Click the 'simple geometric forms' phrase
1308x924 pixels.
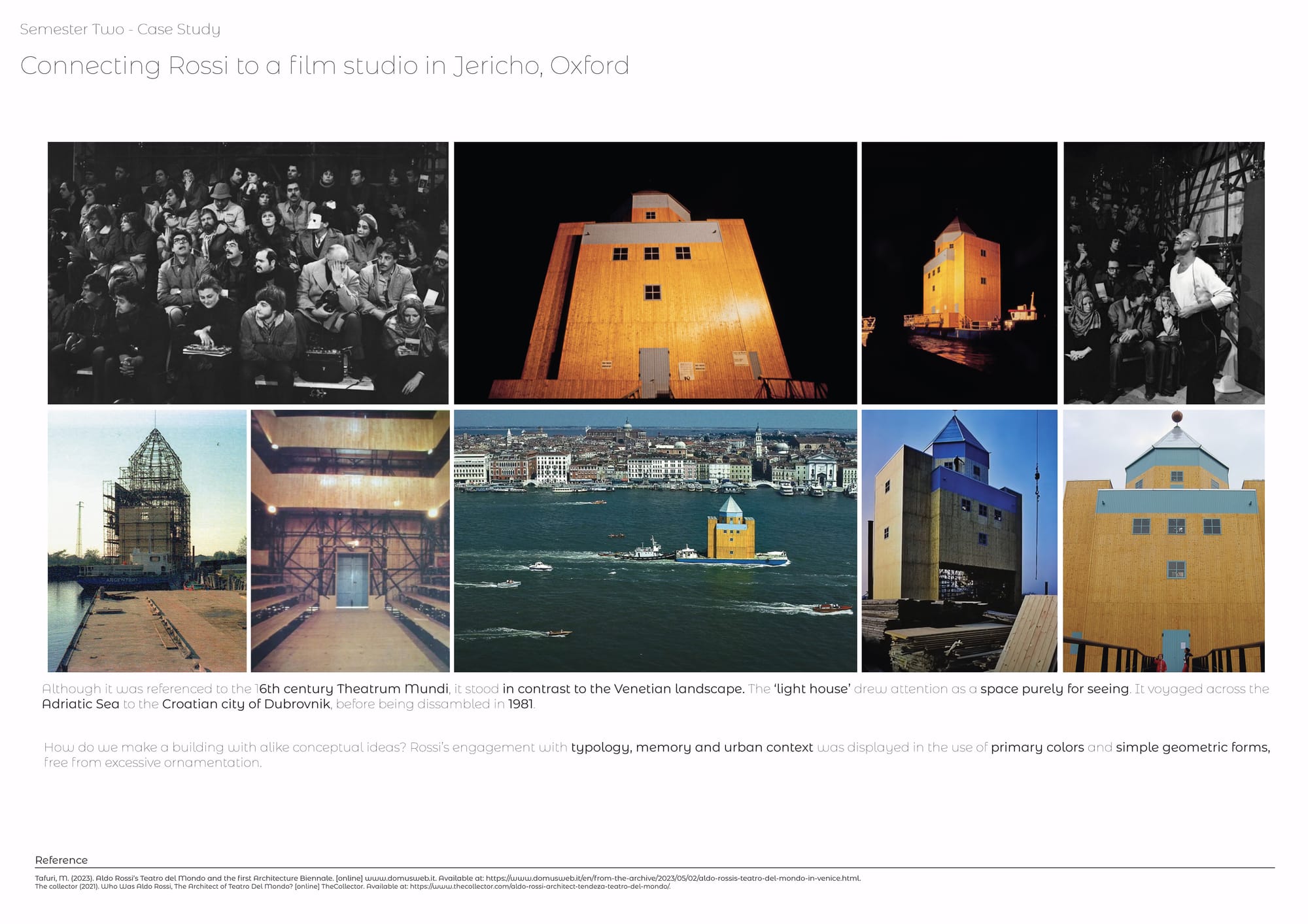[x=1192, y=747]
